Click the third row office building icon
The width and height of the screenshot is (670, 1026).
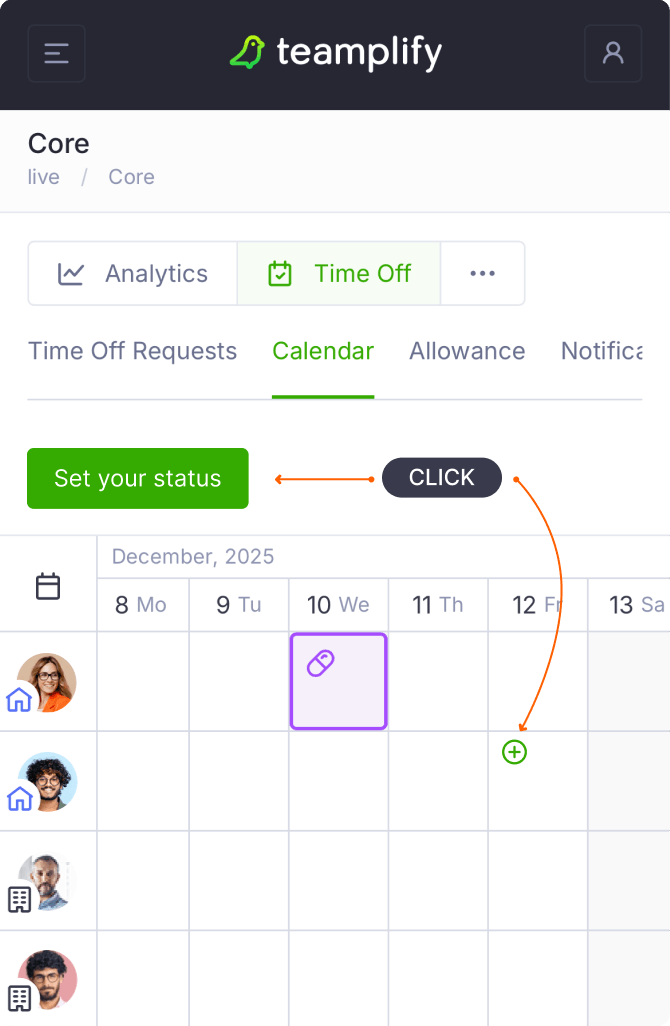click(x=20, y=899)
